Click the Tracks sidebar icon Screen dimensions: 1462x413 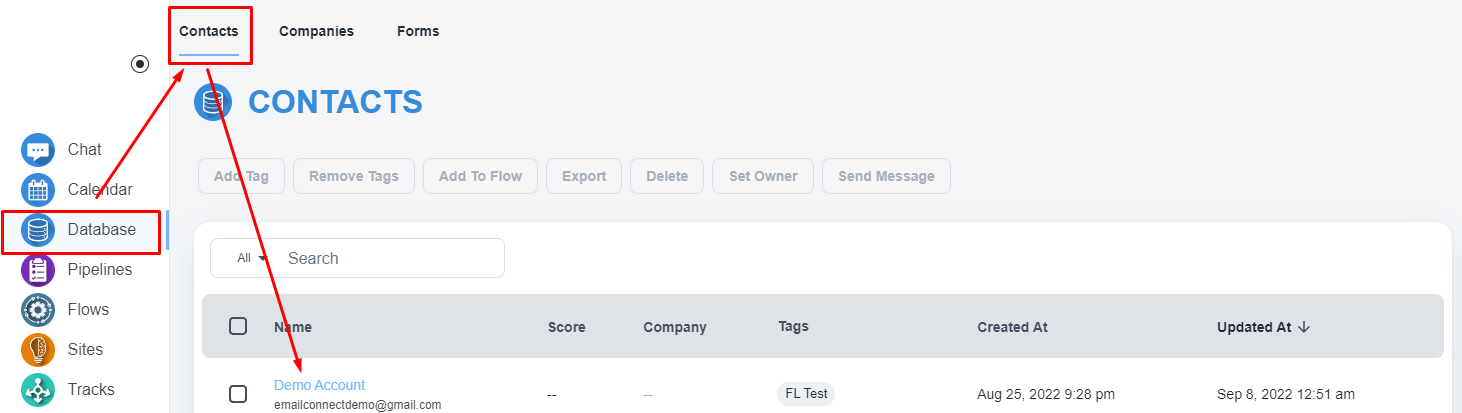[38, 390]
